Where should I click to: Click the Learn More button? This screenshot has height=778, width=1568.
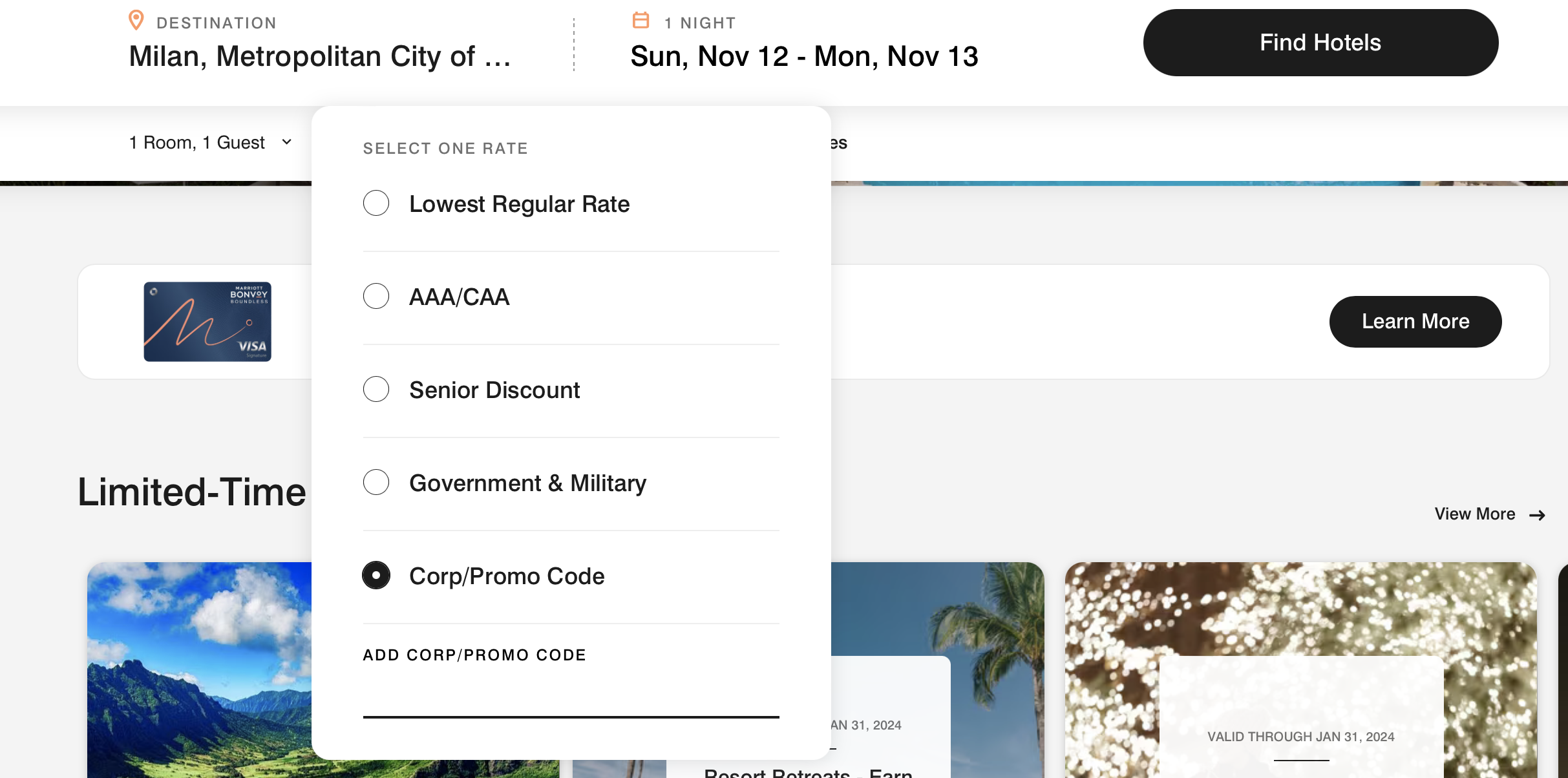point(1415,322)
